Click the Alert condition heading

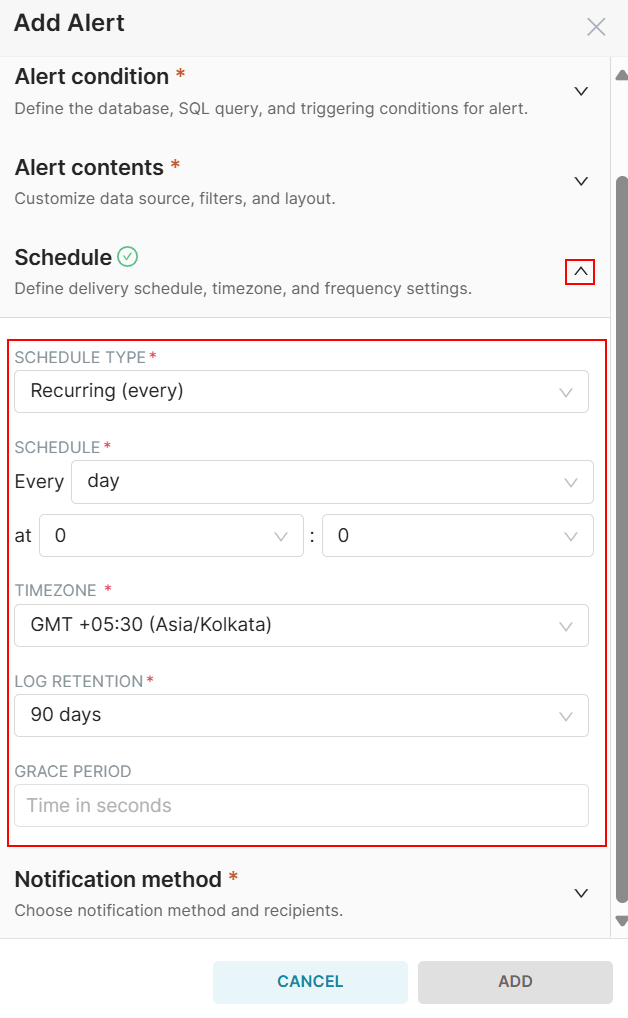coord(92,77)
